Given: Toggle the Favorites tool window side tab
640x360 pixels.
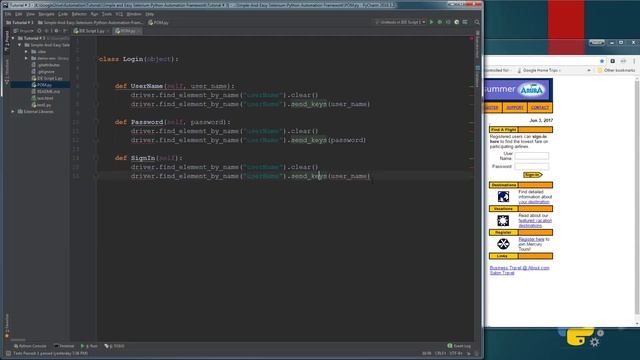Looking at the screenshot, I should pos(6,325).
